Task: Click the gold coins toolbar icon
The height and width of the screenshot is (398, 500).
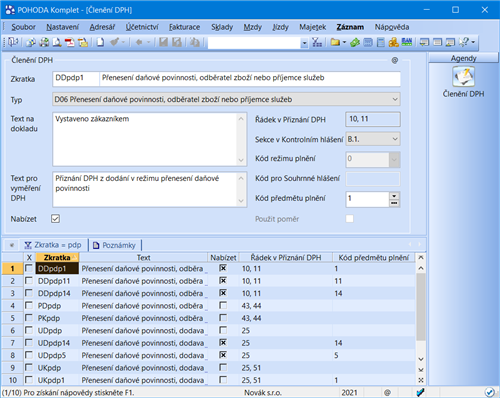Action: (x=394, y=42)
